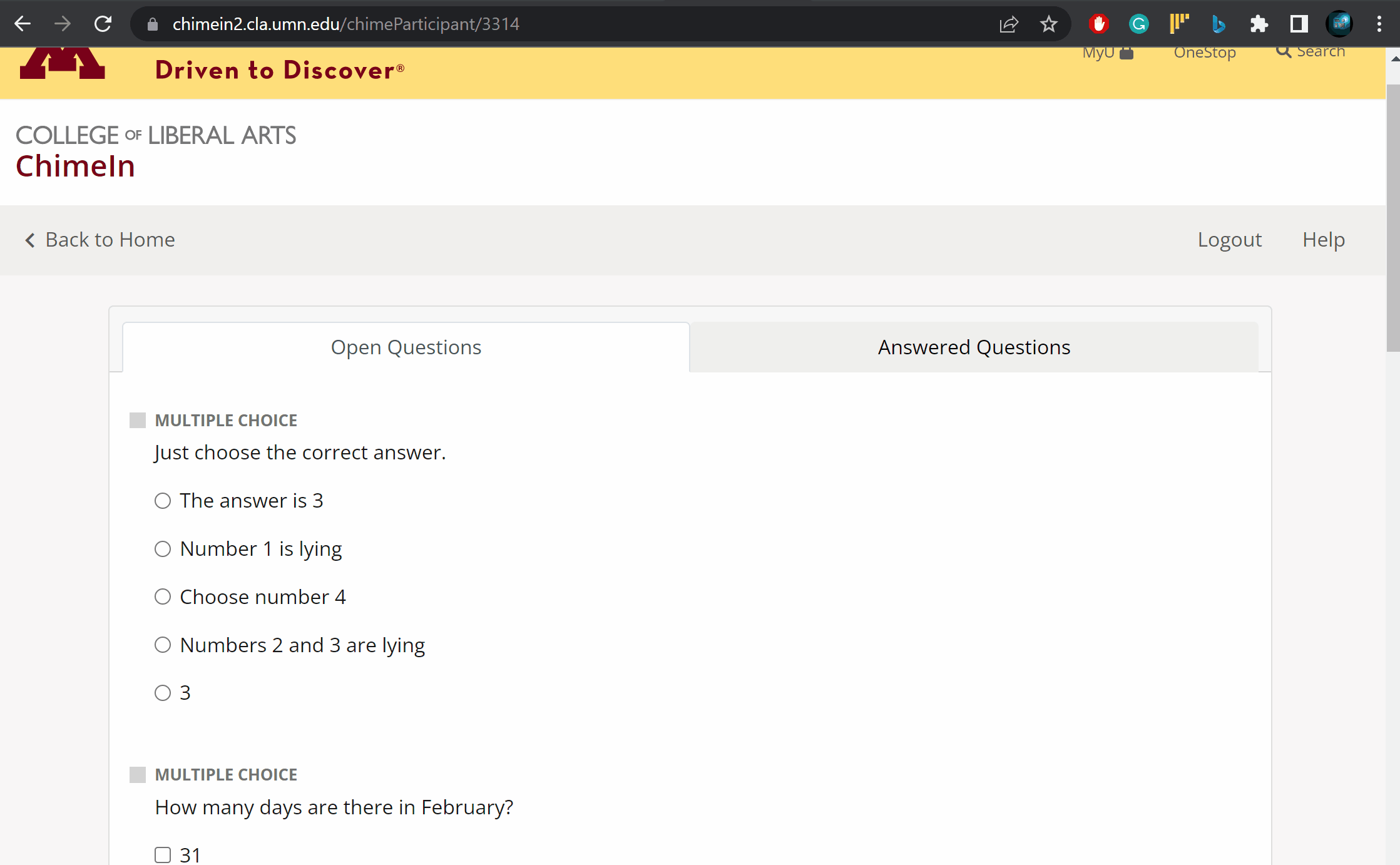Bookmark page with the star icon
The width and height of the screenshot is (1400, 865).
1048,24
